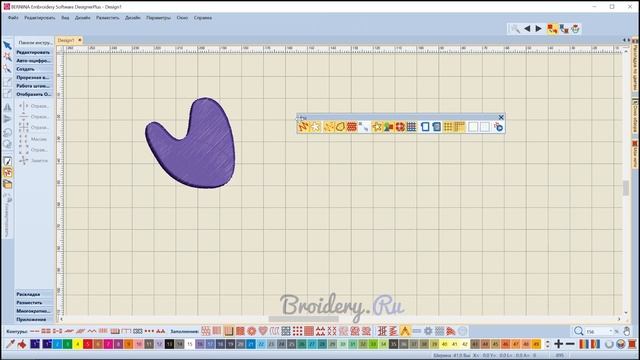
Task: Click the red paint bucket icon in palette
Action: coord(22,344)
